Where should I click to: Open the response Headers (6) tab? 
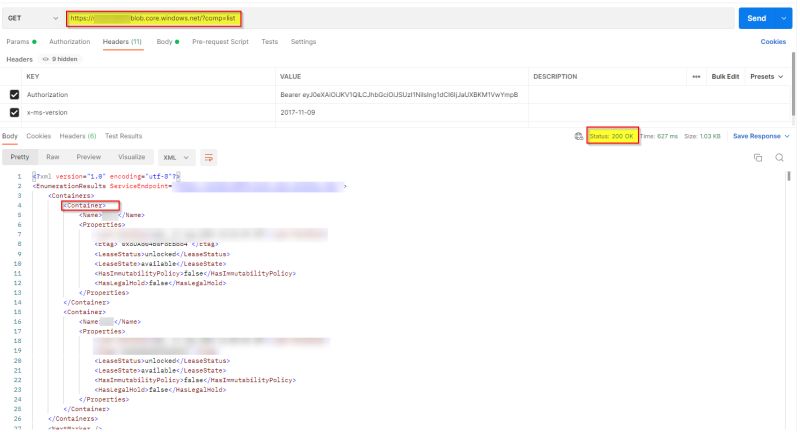pyautogui.click(x=78, y=136)
